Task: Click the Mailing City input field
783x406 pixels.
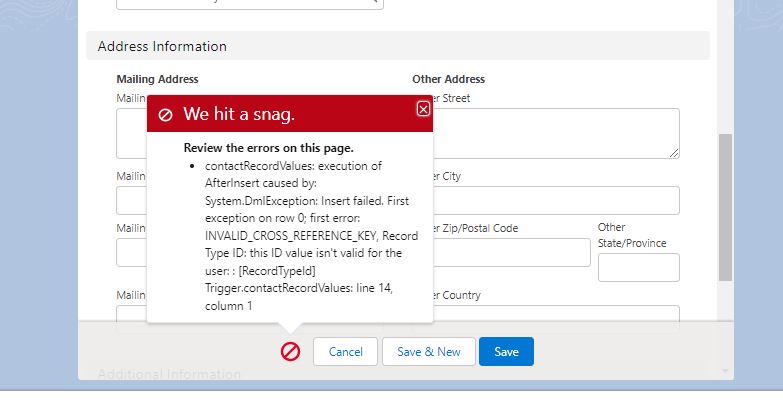Action: click(x=130, y=200)
